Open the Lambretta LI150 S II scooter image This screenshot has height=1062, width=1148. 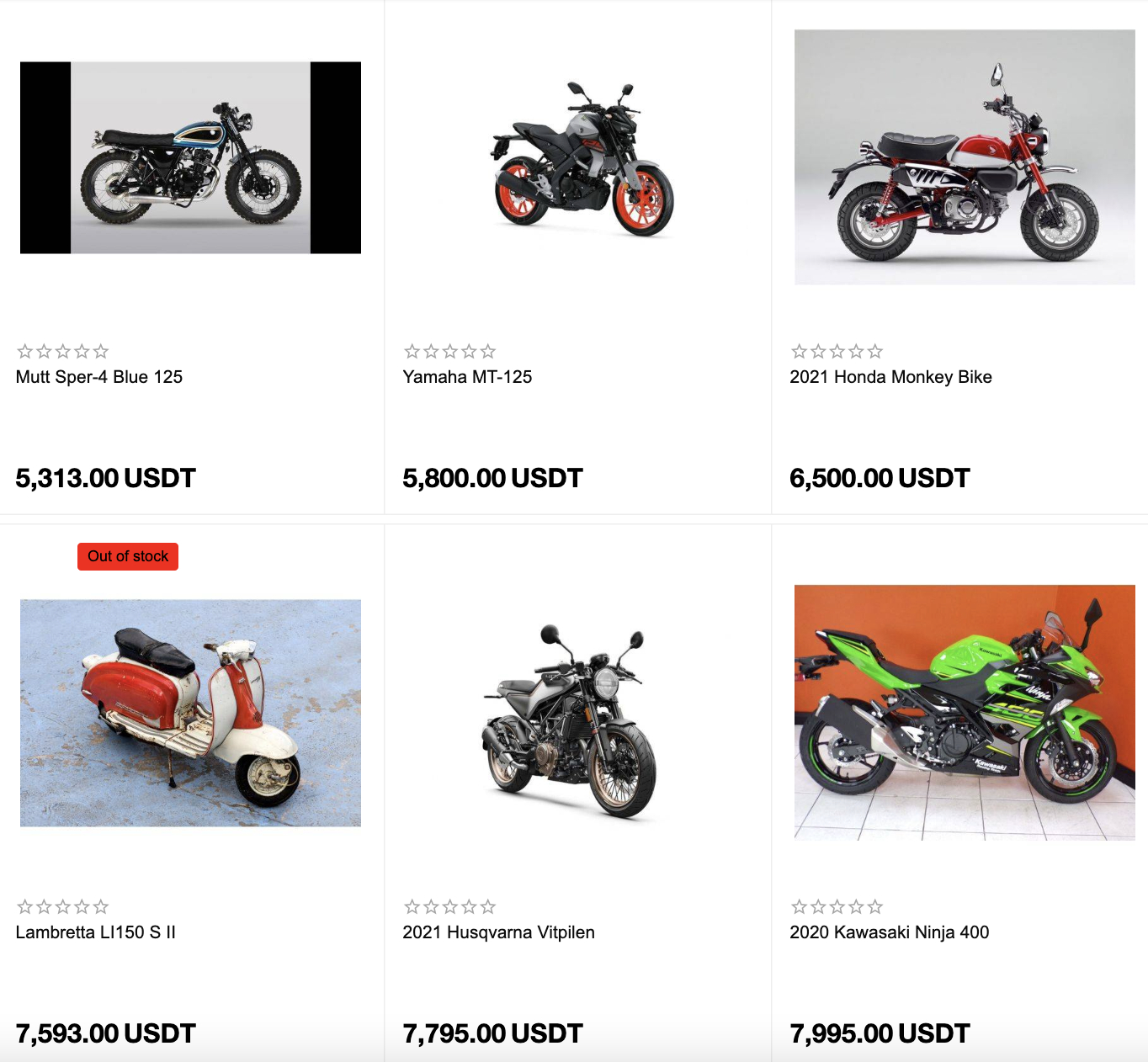tap(190, 713)
